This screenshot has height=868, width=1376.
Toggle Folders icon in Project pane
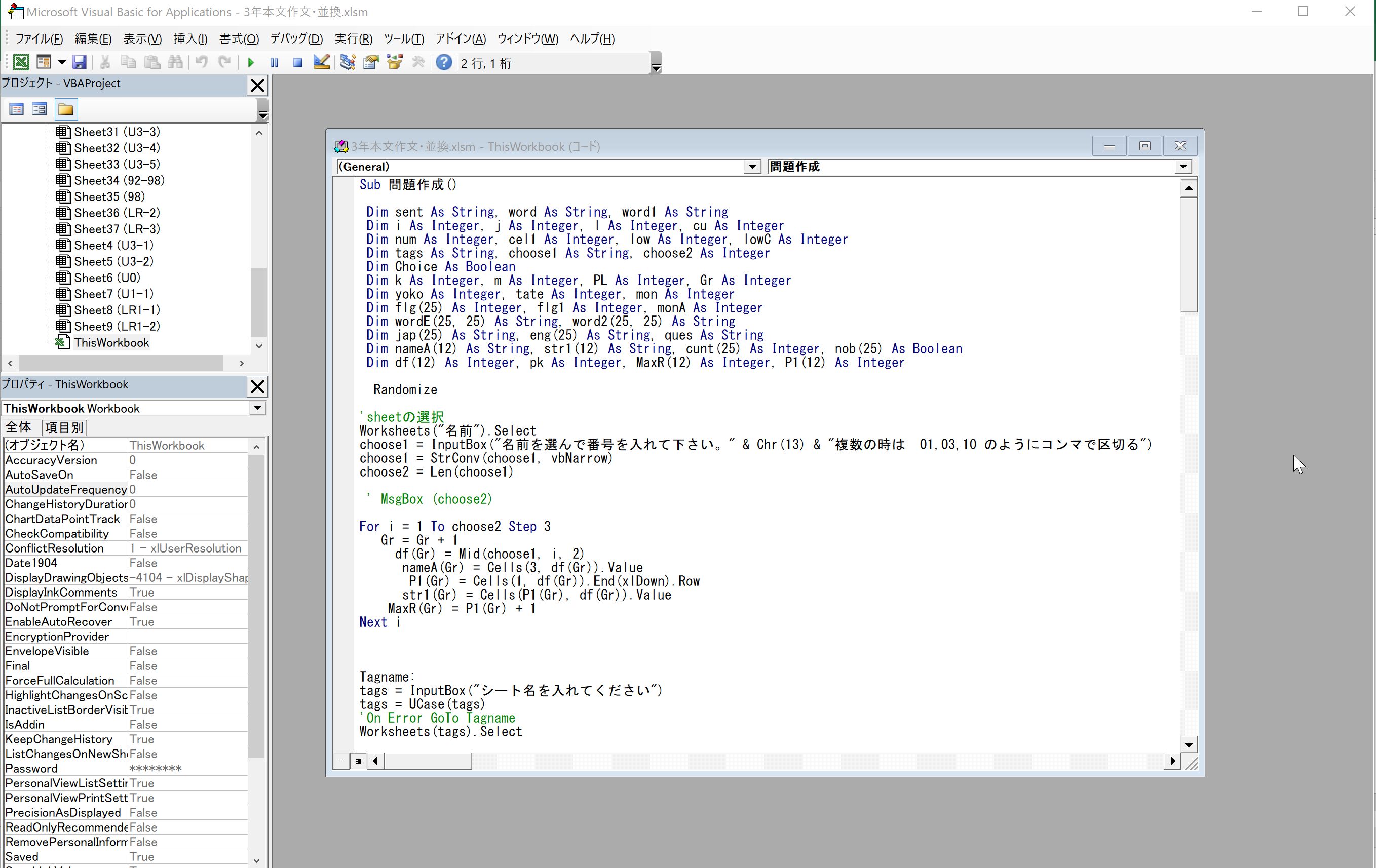[x=66, y=109]
